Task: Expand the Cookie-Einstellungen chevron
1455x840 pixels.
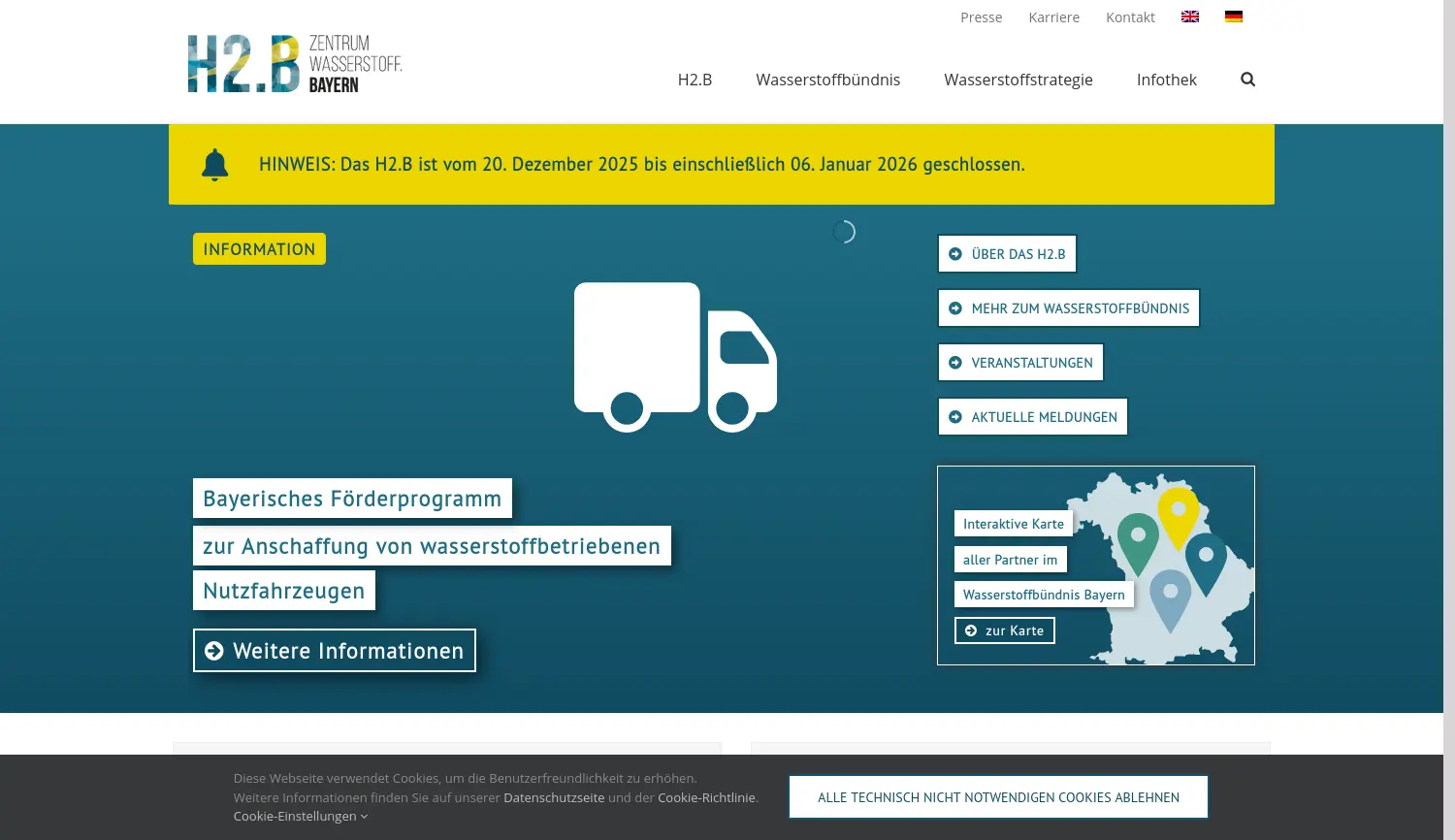Action: pyautogui.click(x=364, y=816)
